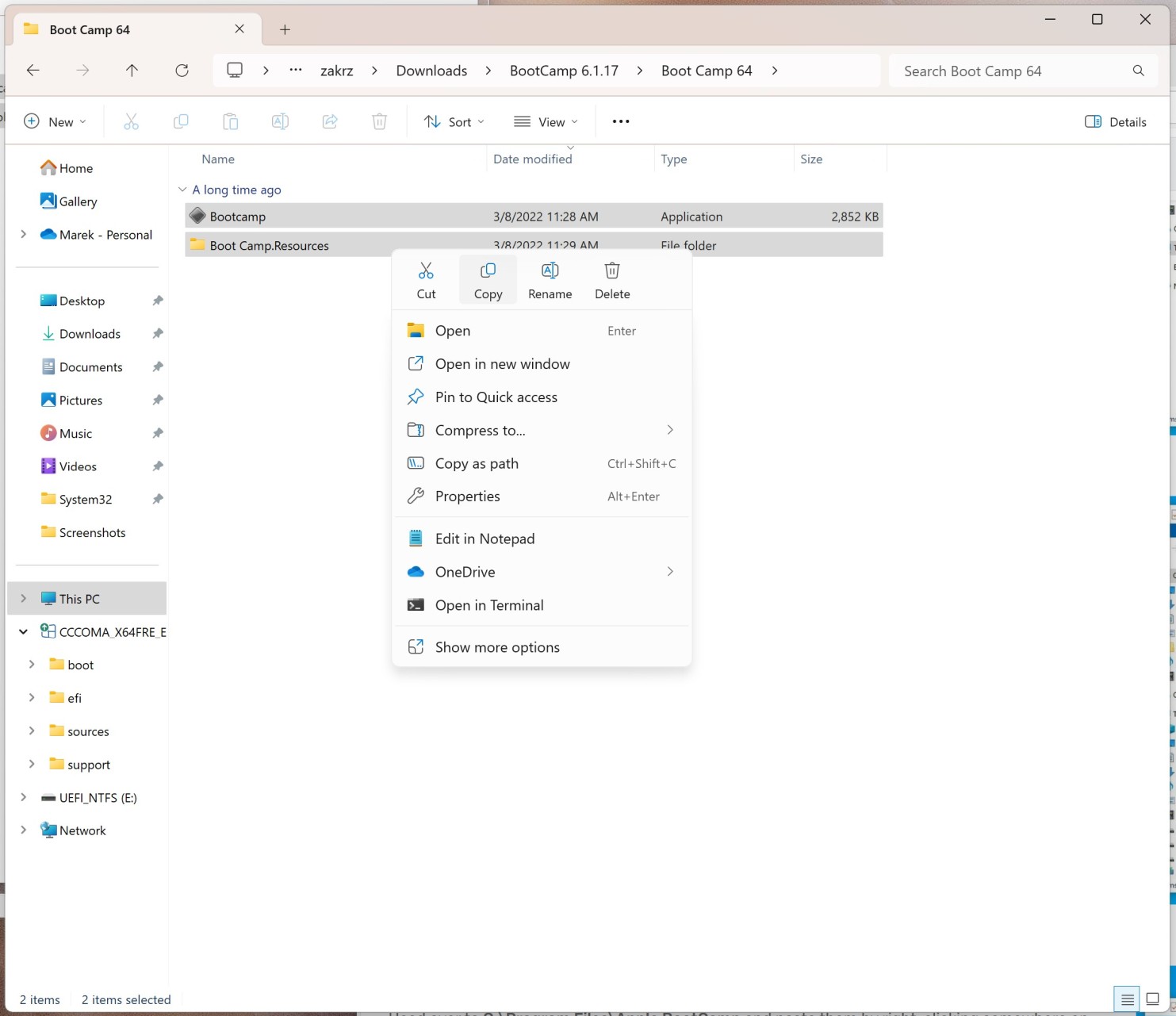Sort by Date modified column
Screen dimensions: 1176x1016
tap(532, 159)
